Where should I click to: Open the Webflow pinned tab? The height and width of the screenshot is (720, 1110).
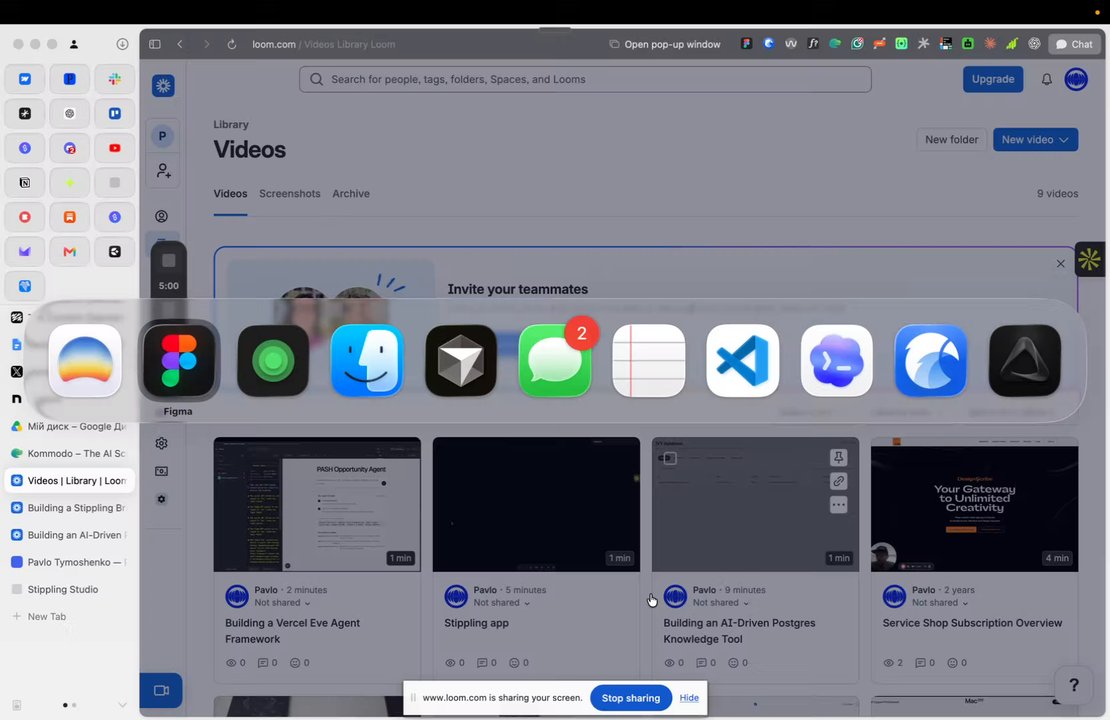click(25, 79)
